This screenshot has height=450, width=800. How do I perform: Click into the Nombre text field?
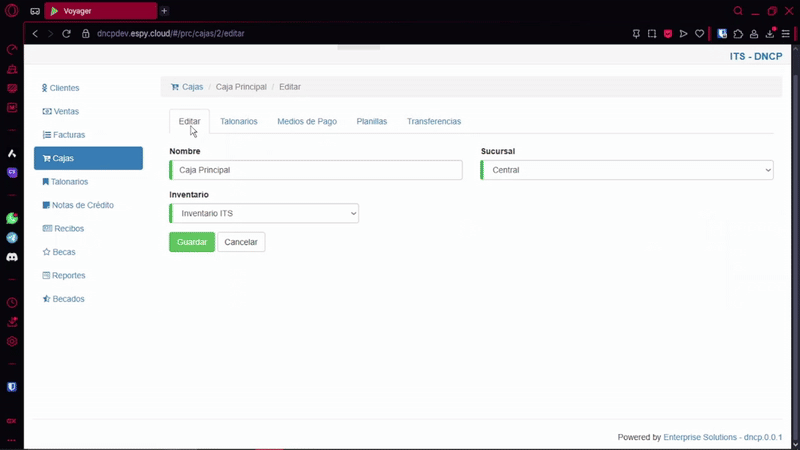pyautogui.click(x=316, y=171)
